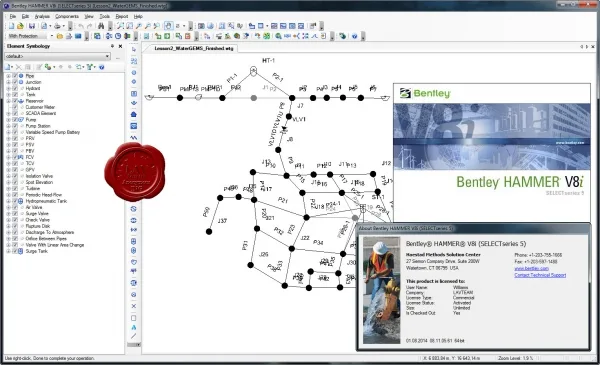Uncheck the Pipe symbology checkbox
This screenshot has height=365, width=600.
(15, 76)
